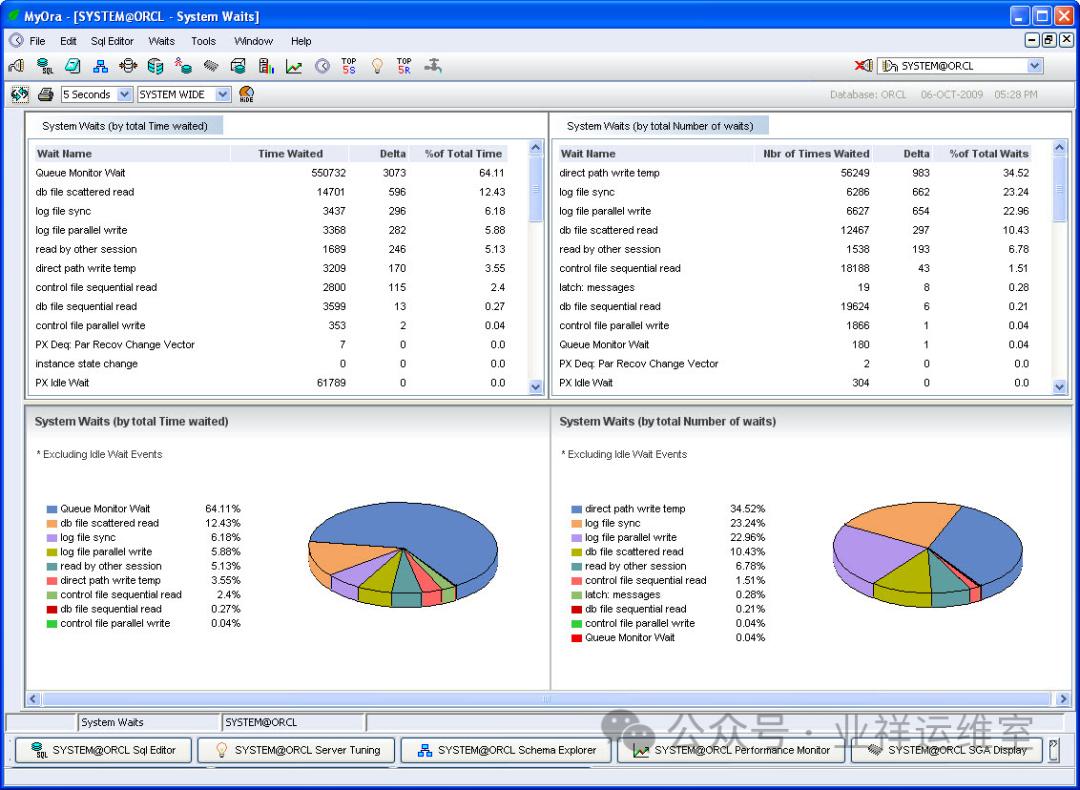Open the Top 5 S sessions icon
This screenshot has width=1080, height=790.
coord(349,66)
